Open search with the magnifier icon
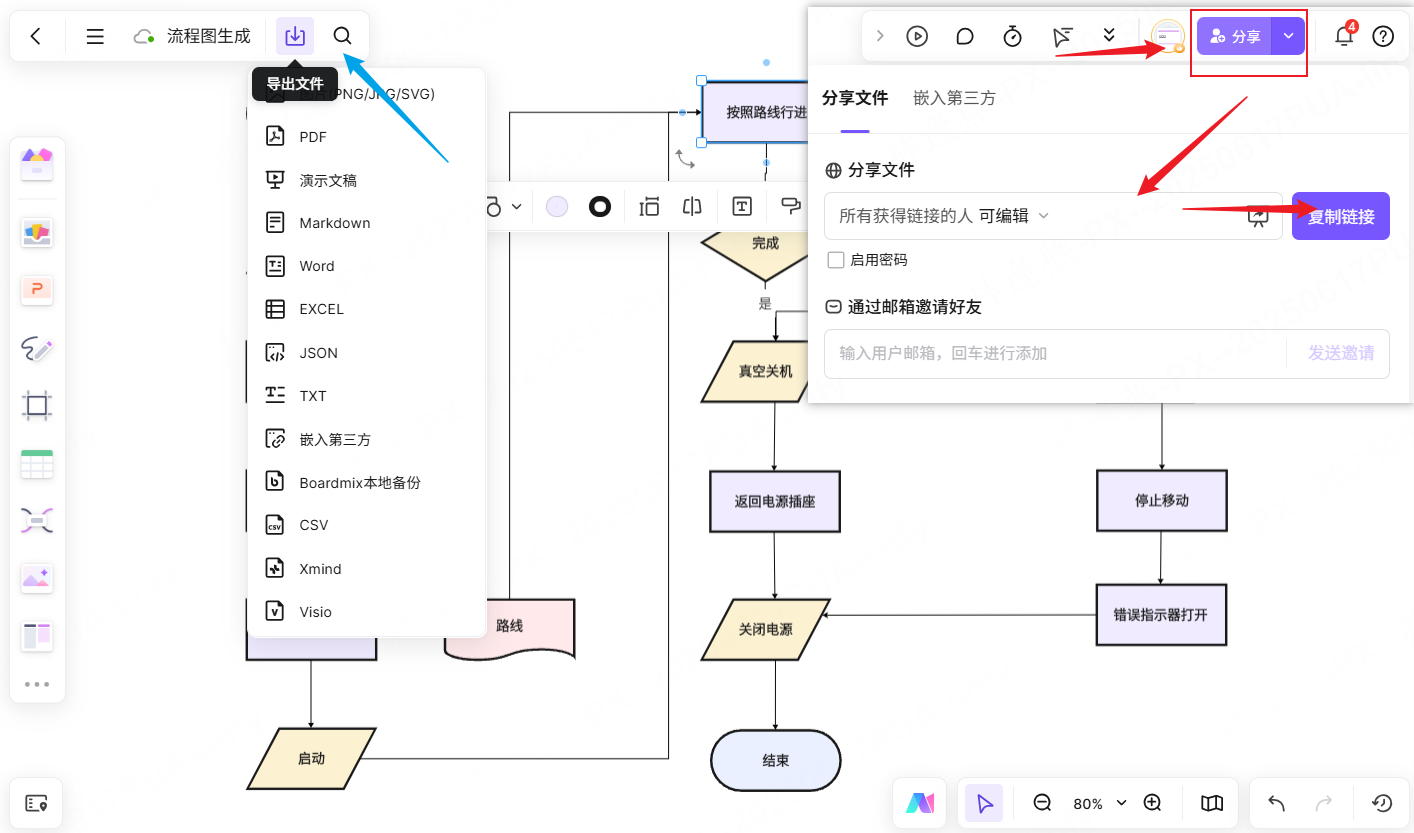 342,36
